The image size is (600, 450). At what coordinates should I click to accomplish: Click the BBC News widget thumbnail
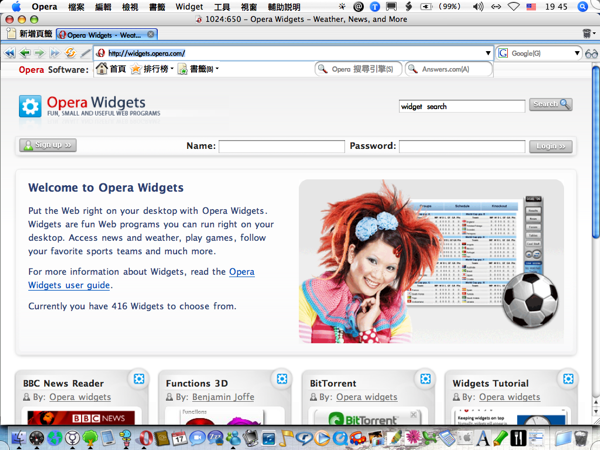pos(81,418)
